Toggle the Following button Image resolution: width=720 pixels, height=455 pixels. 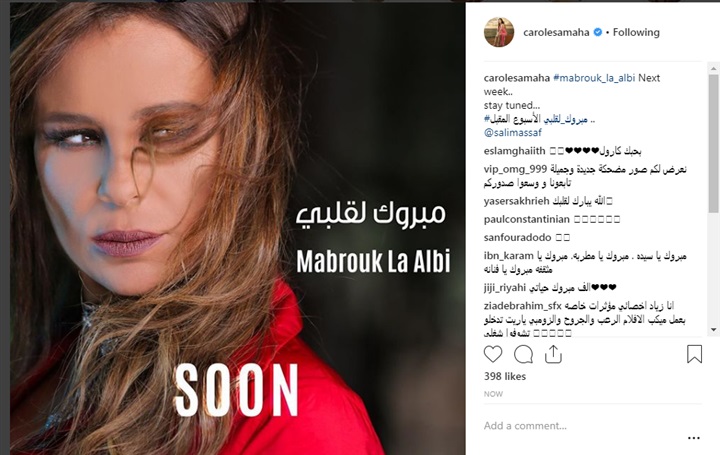coord(636,32)
